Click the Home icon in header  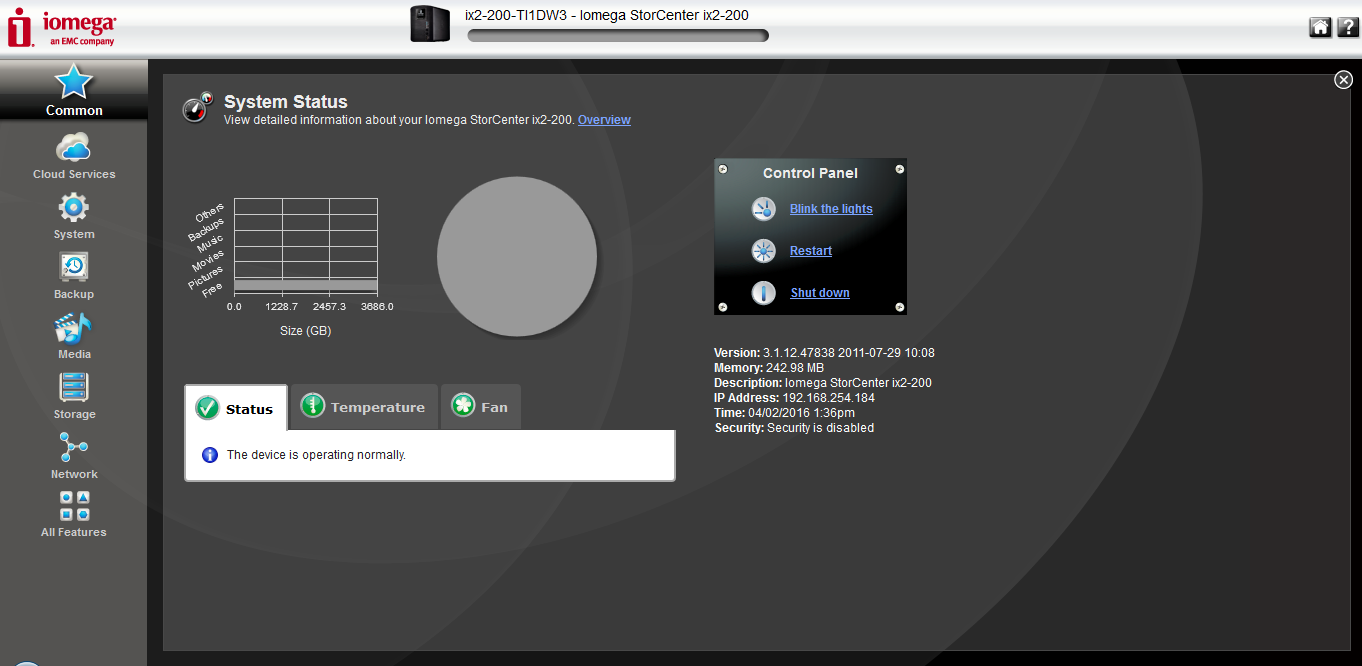point(1320,28)
